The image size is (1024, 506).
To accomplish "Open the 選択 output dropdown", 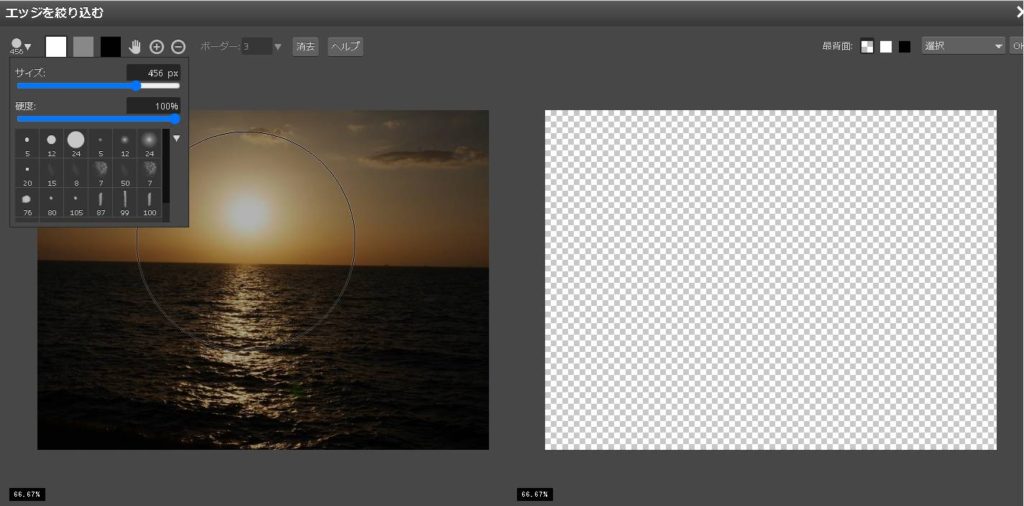I will click(963, 46).
